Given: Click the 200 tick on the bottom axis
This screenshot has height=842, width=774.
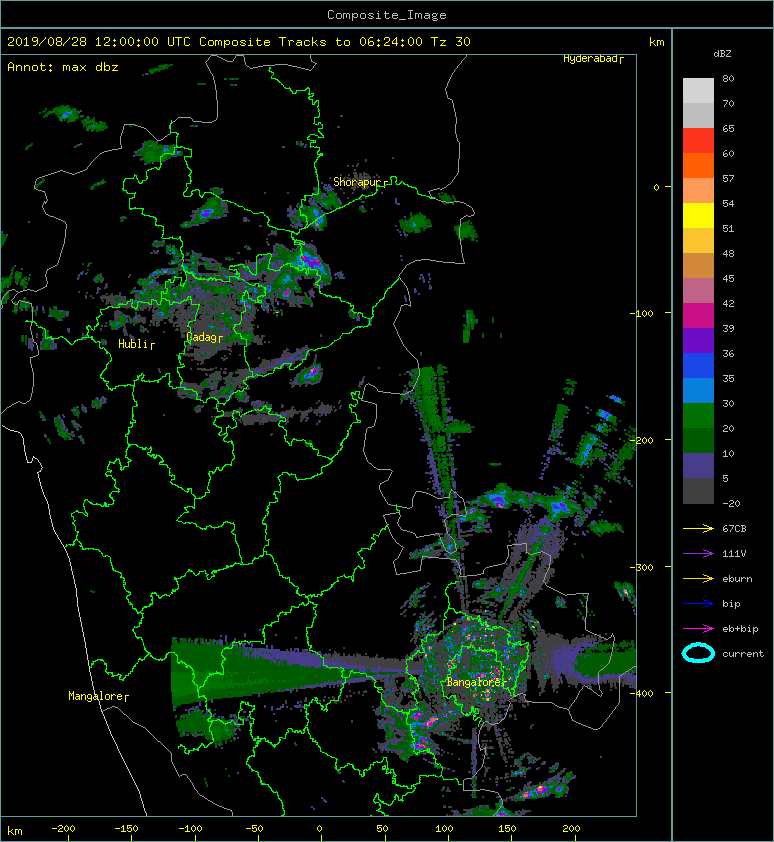Looking at the screenshot, I should click(x=571, y=829).
